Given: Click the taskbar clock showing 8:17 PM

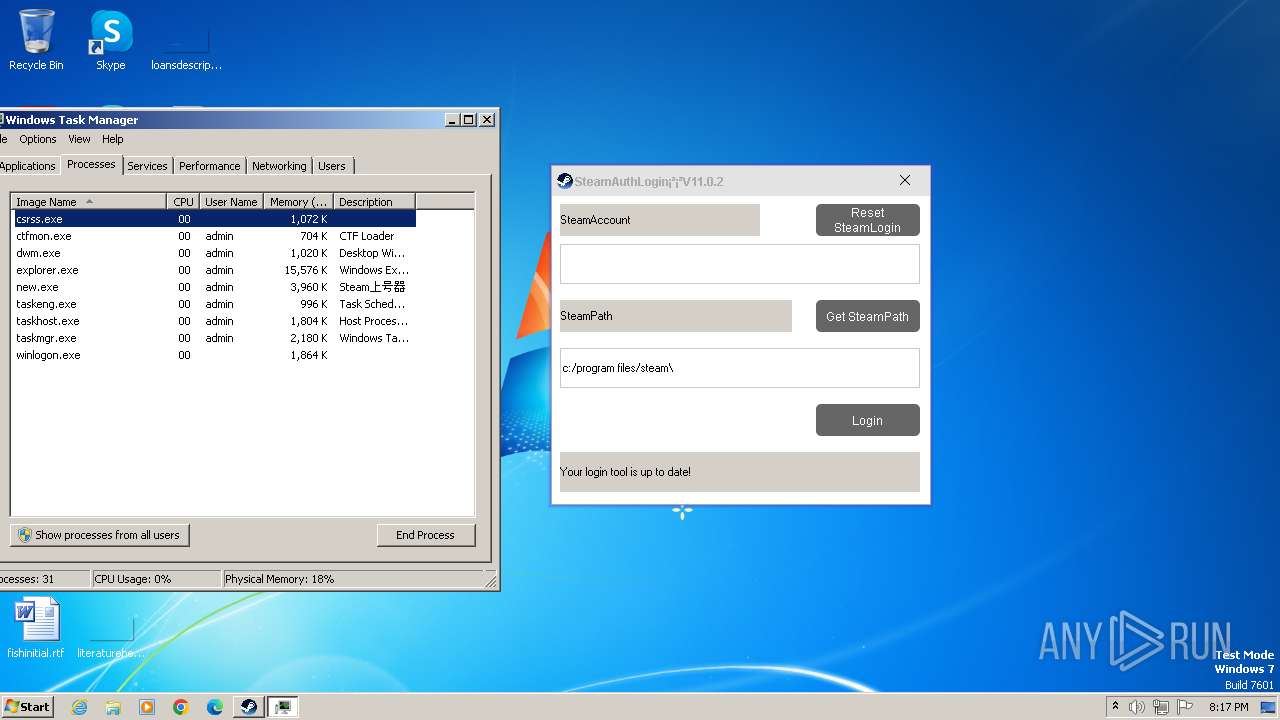Looking at the screenshot, I should (x=1228, y=707).
